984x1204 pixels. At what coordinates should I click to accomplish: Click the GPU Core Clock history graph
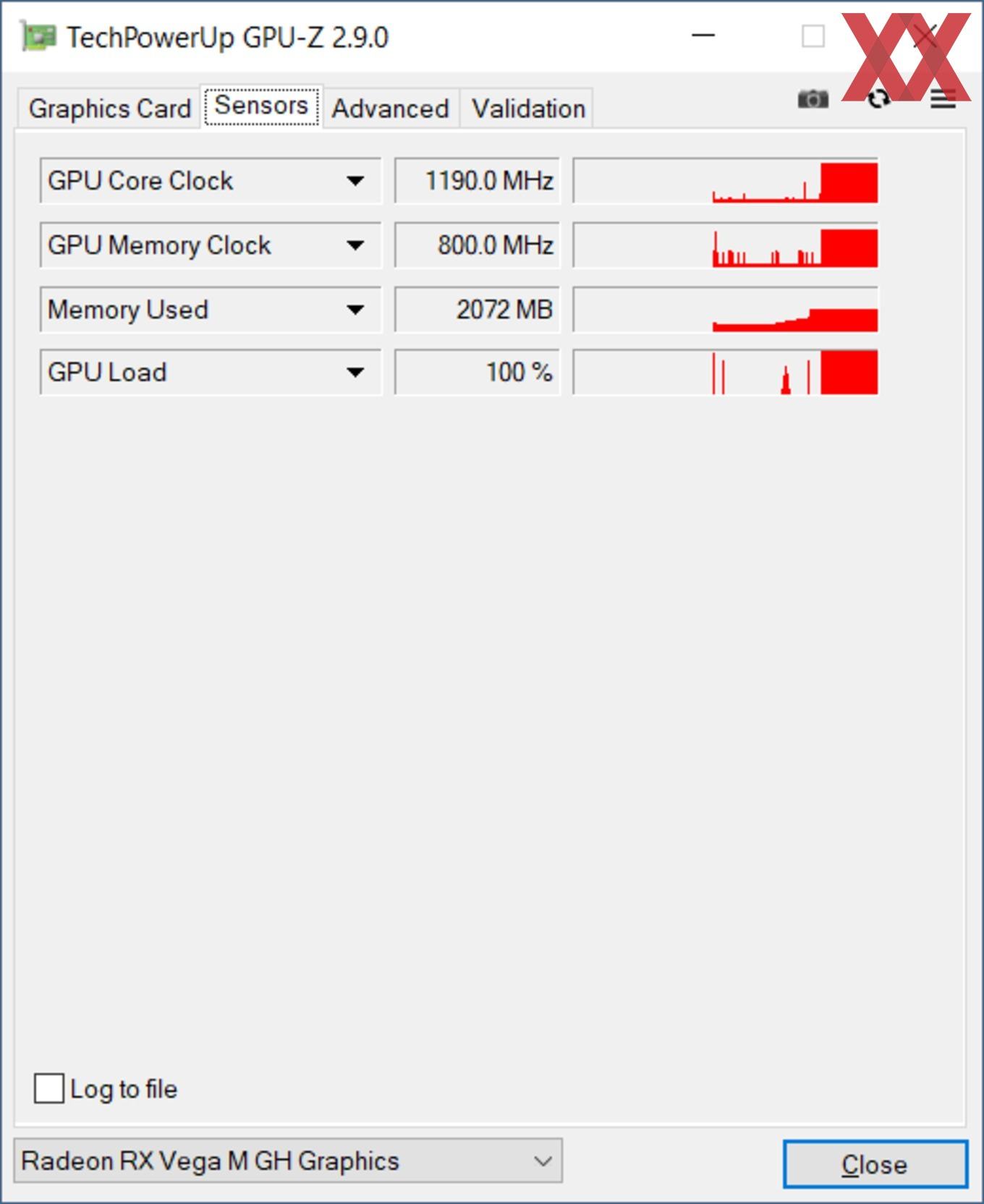click(726, 181)
